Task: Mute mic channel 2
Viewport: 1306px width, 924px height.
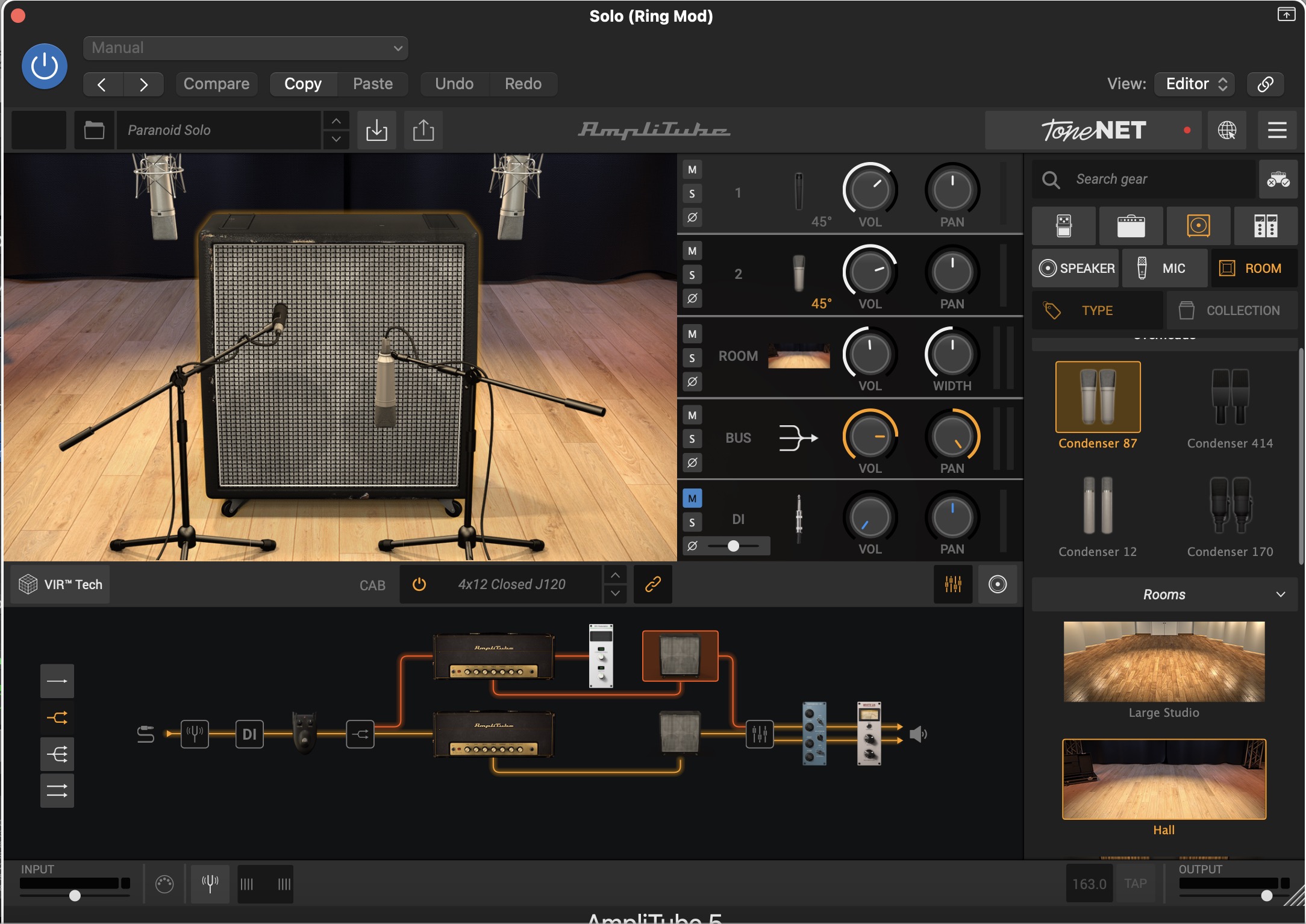Action: tap(692, 251)
